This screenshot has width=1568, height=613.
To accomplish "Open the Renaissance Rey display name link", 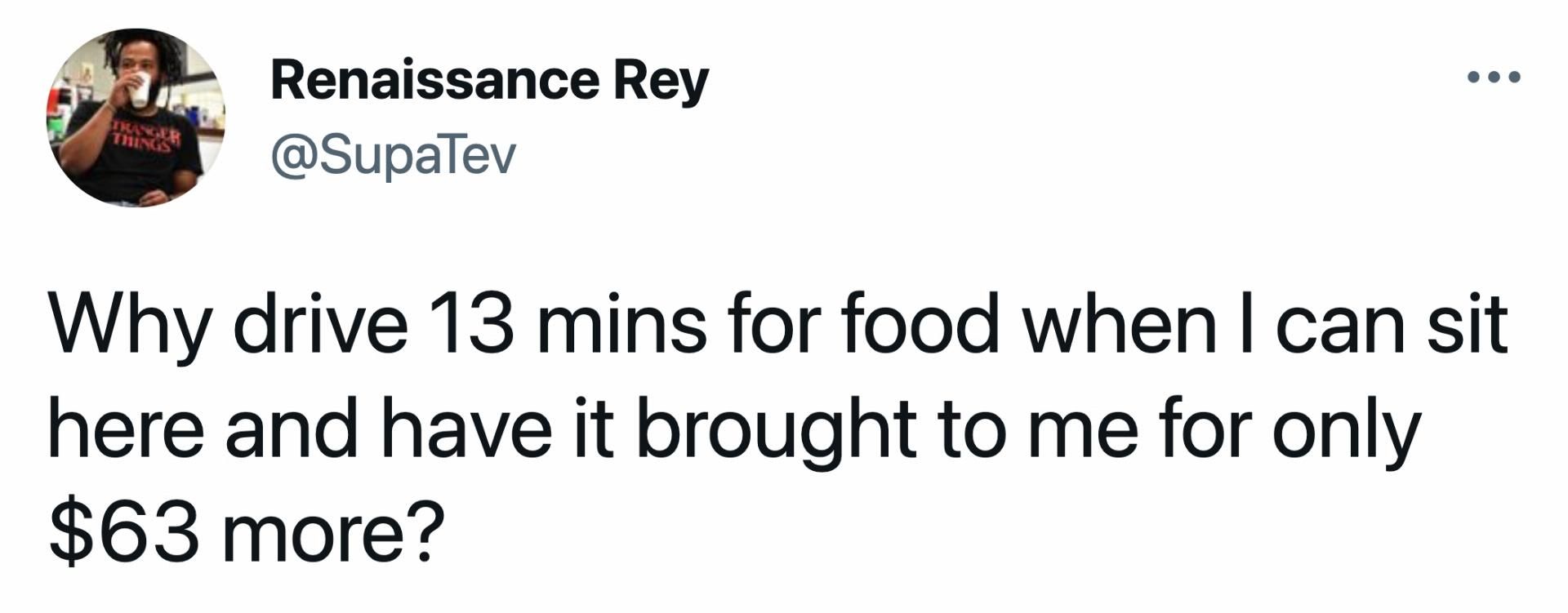I will 489,81.
